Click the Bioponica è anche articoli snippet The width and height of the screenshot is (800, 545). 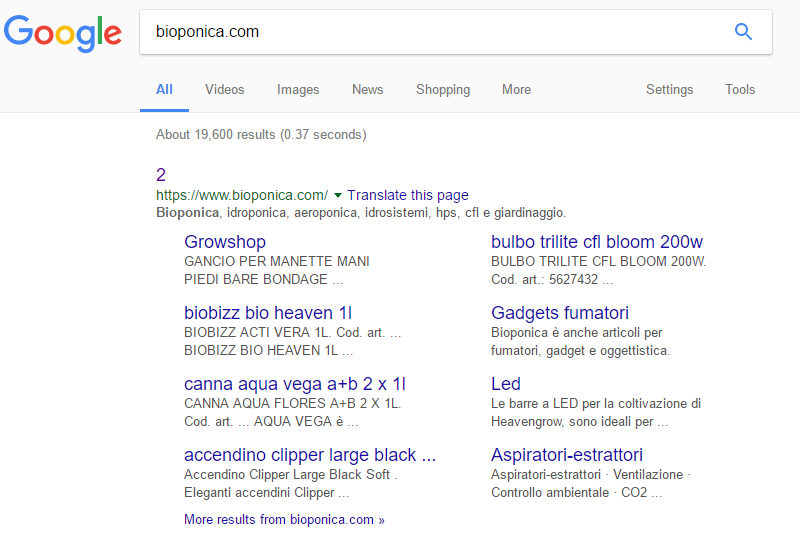coord(581,341)
